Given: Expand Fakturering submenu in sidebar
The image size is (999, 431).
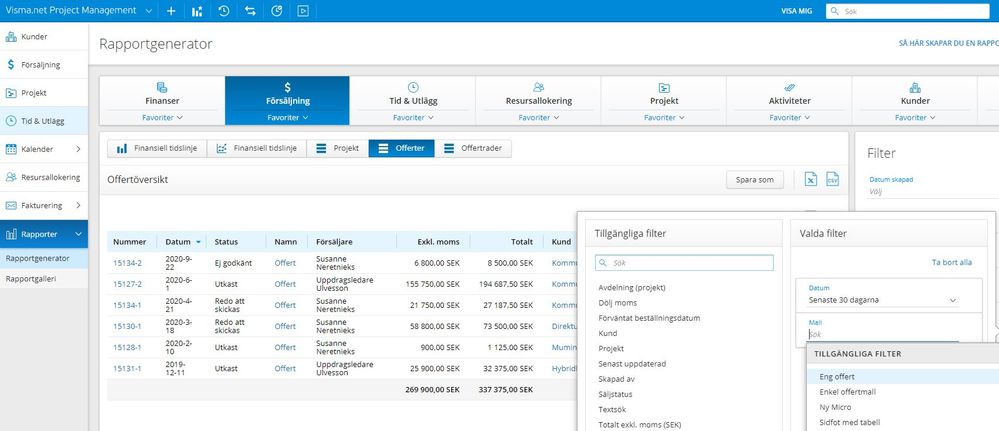Looking at the screenshot, I should tap(78, 205).
